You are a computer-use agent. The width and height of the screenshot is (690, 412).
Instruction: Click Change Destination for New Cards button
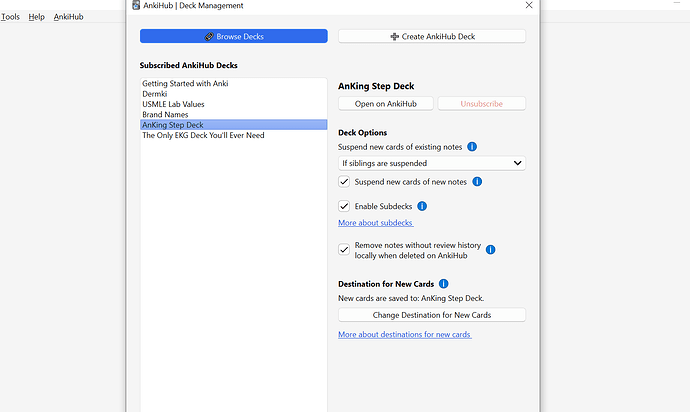[x=432, y=315]
